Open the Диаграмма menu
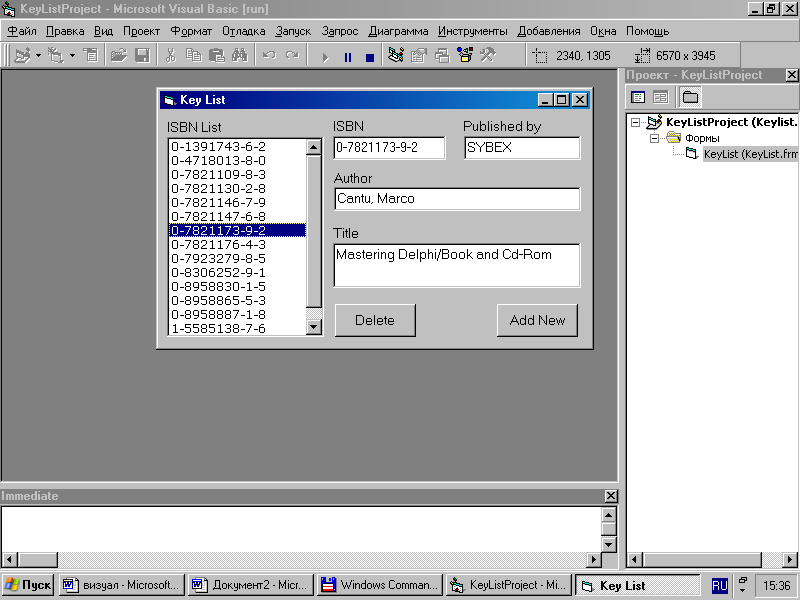The image size is (800, 600). tap(398, 31)
